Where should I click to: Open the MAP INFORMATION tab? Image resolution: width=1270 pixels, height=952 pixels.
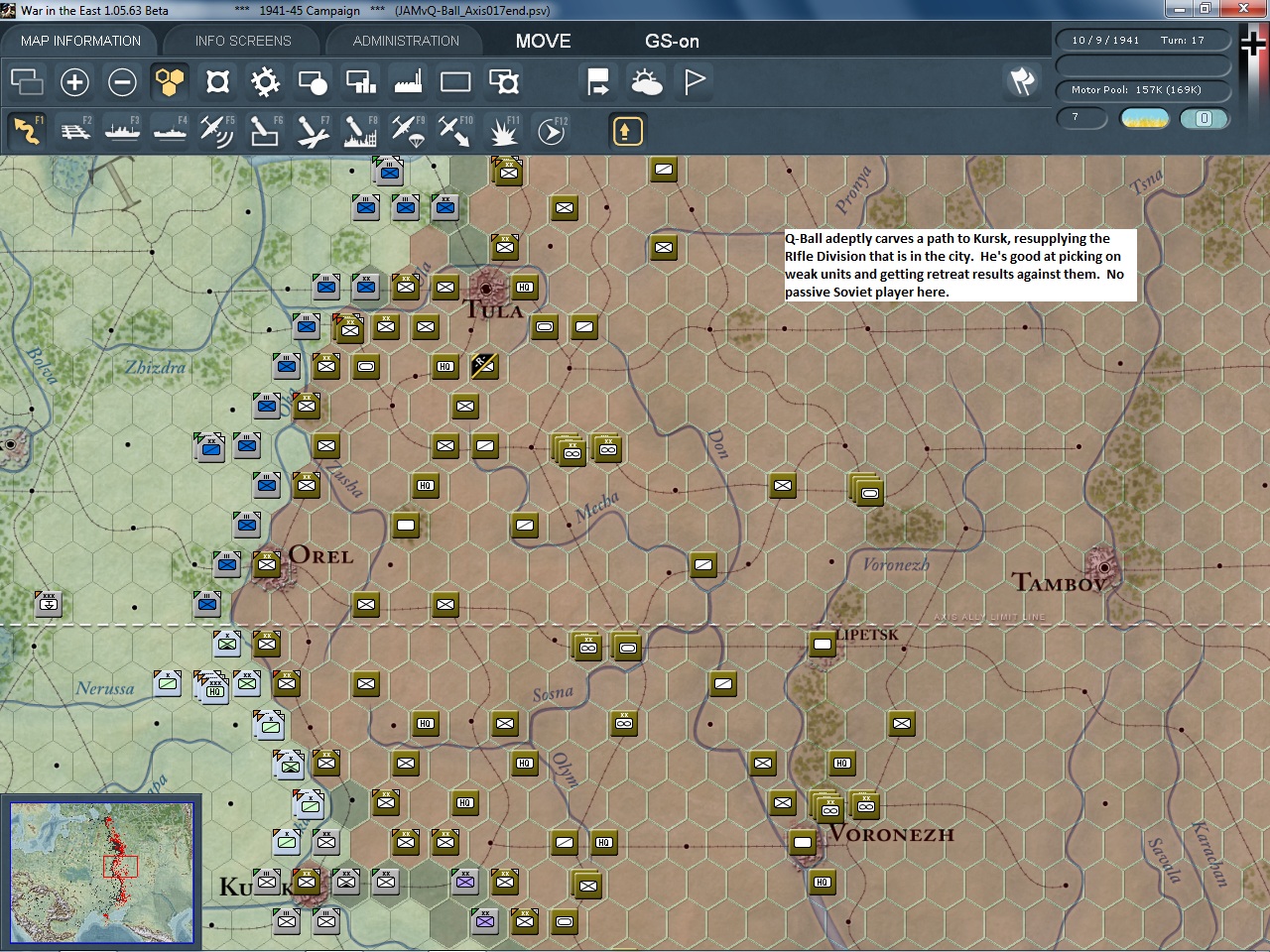[80, 41]
